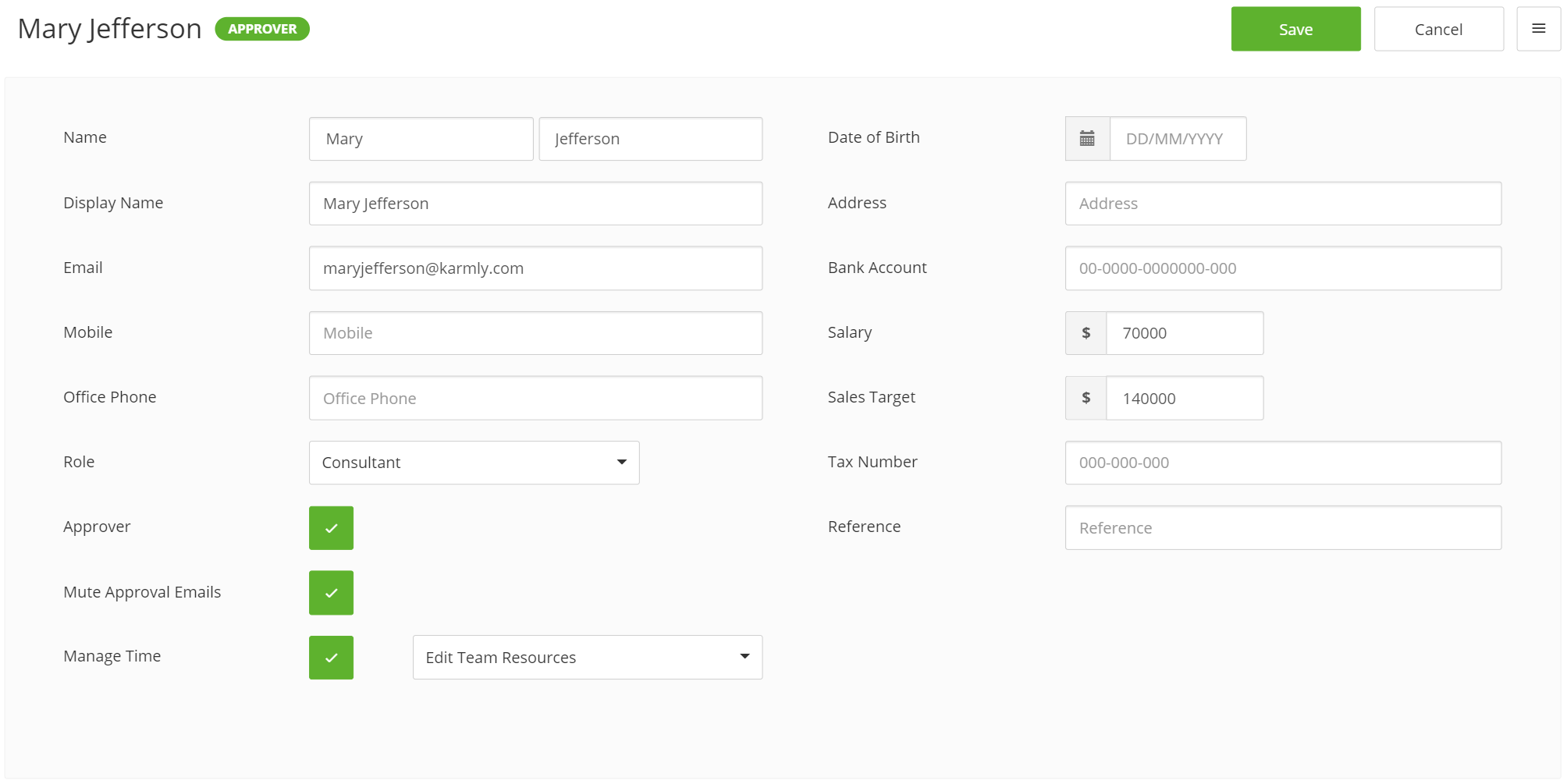Click the Tax Number label
The image size is (1567, 784).
coord(872,462)
